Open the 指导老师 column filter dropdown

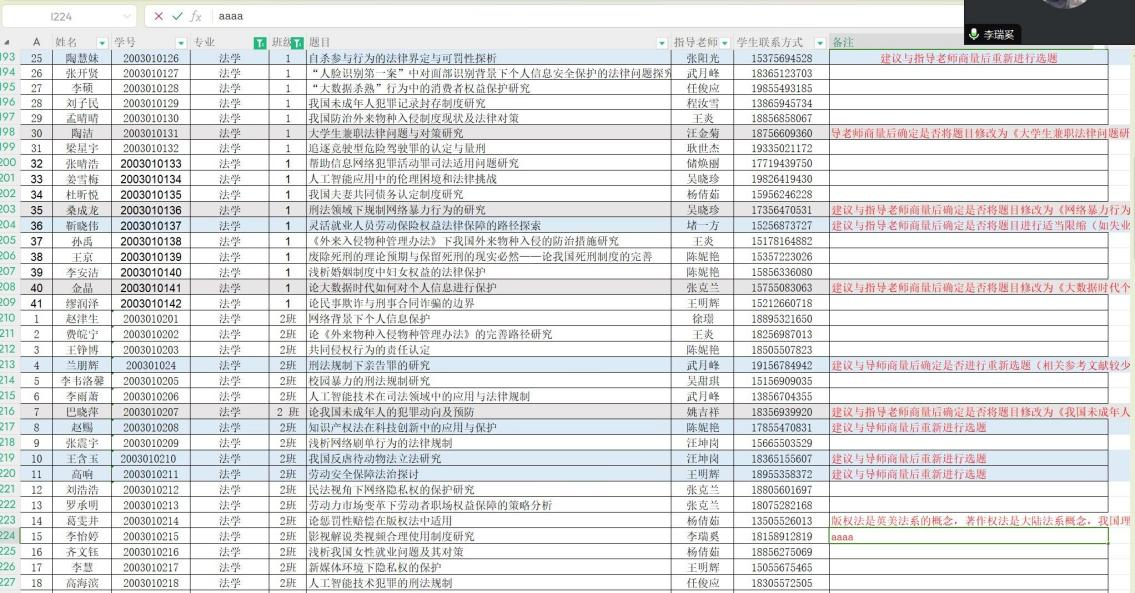click(725, 43)
